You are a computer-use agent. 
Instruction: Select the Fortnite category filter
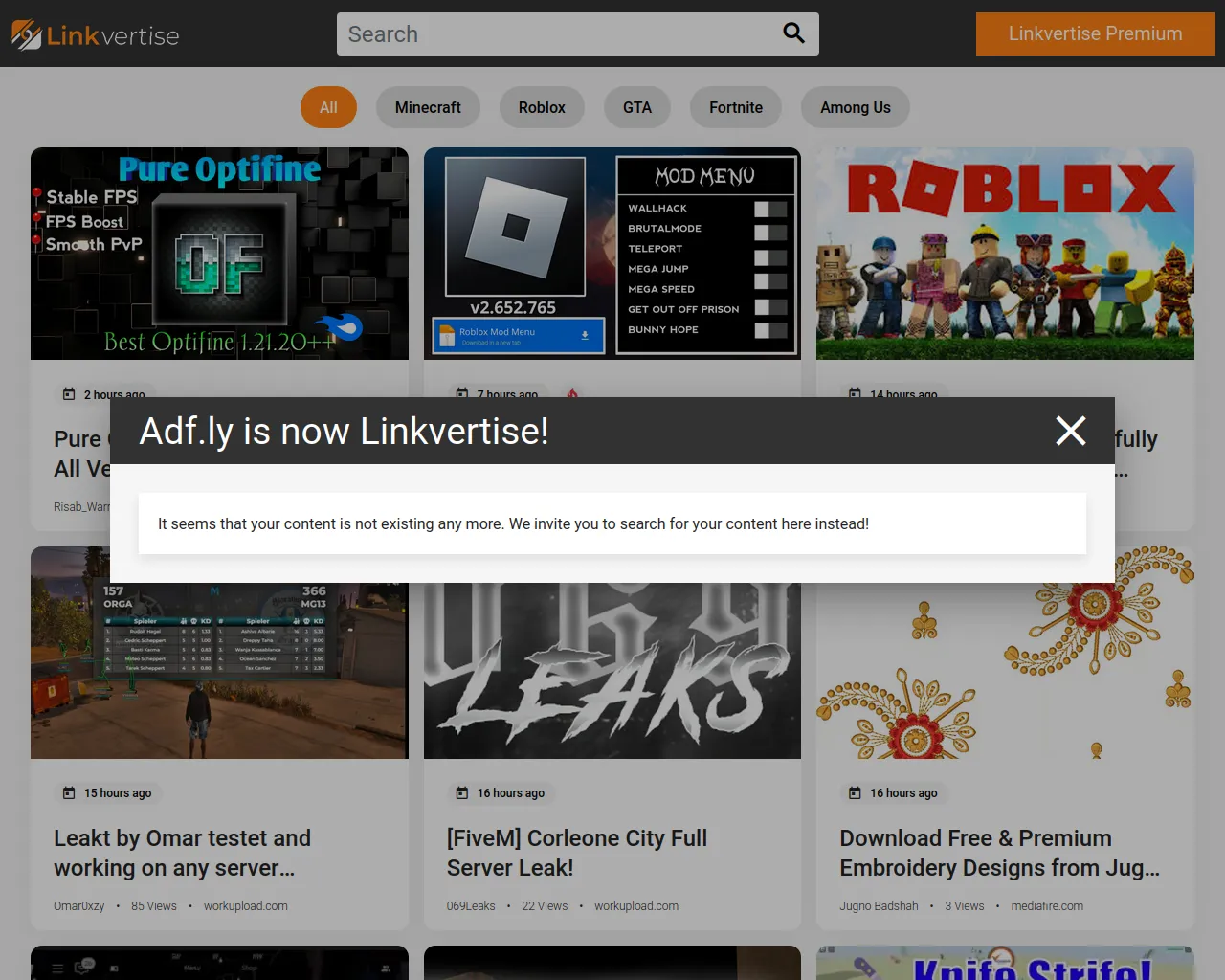735,107
